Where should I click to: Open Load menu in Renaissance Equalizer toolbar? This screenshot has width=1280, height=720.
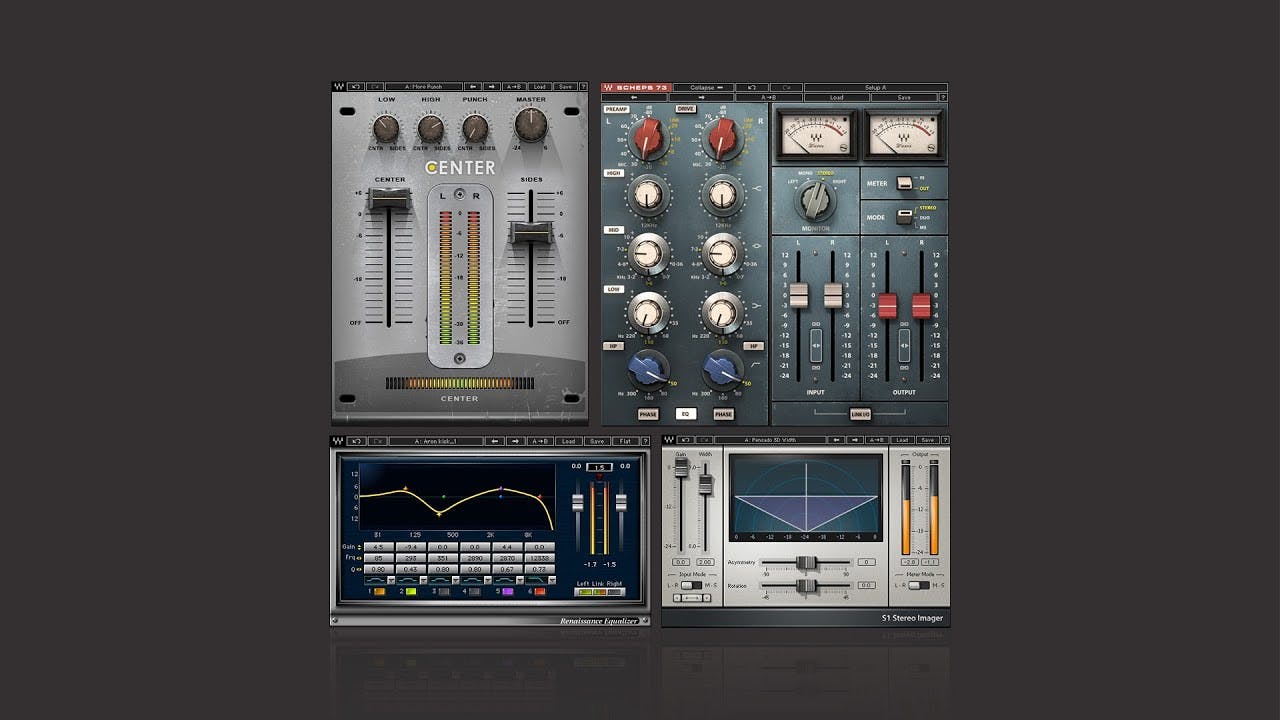568,441
